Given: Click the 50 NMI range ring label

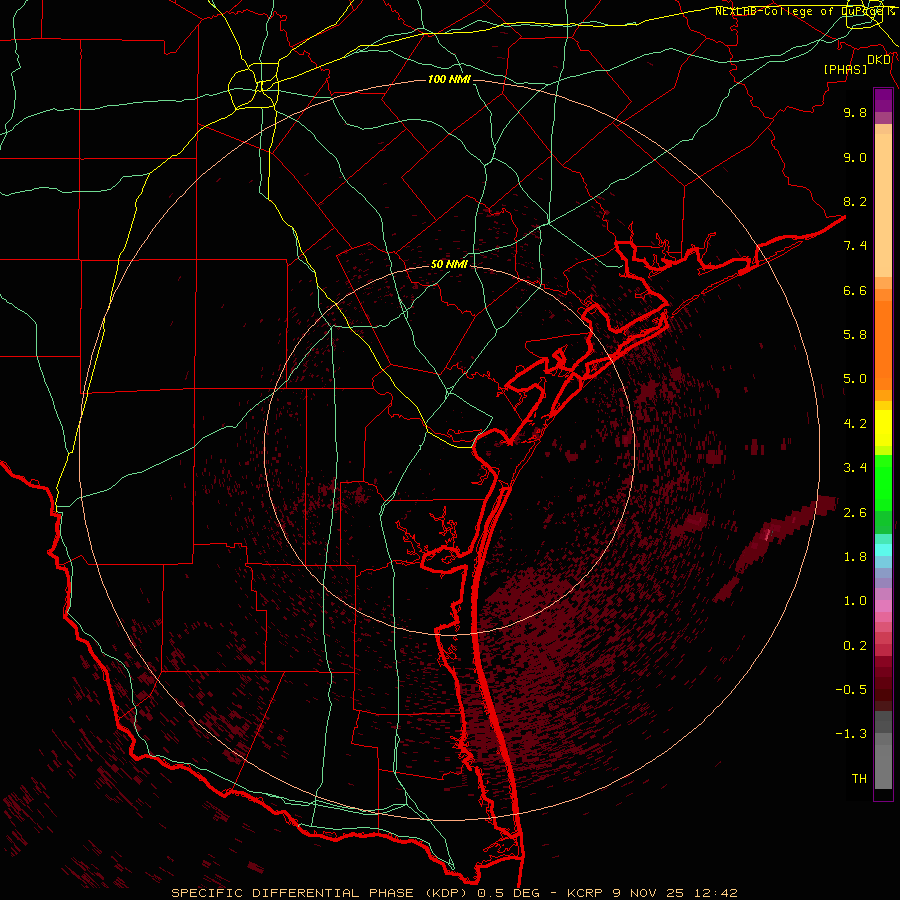Looking at the screenshot, I should [449, 264].
